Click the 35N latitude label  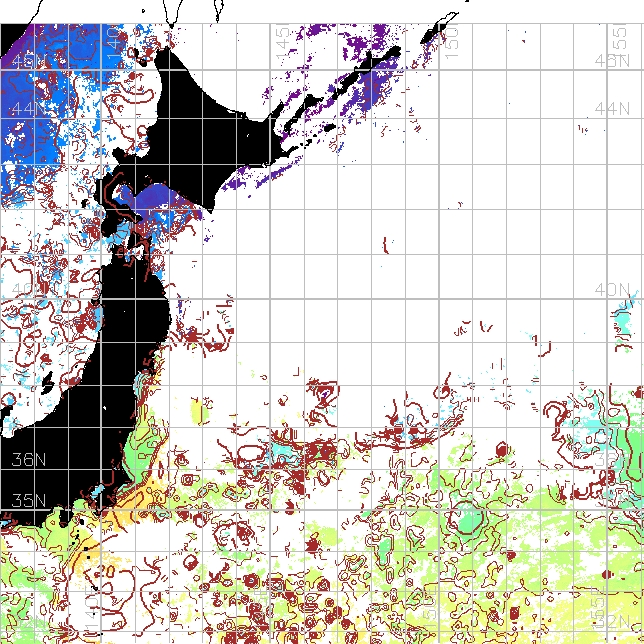pos(29,500)
